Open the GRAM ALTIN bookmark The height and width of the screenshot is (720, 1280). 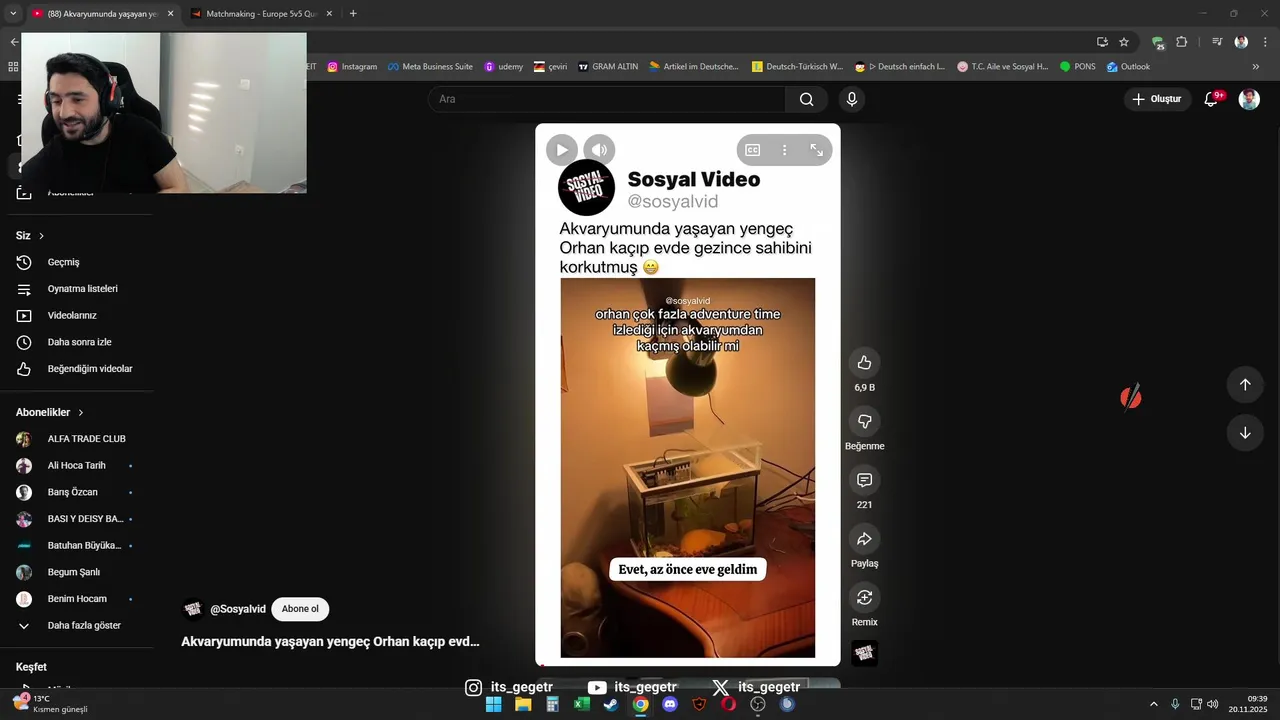tap(608, 67)
